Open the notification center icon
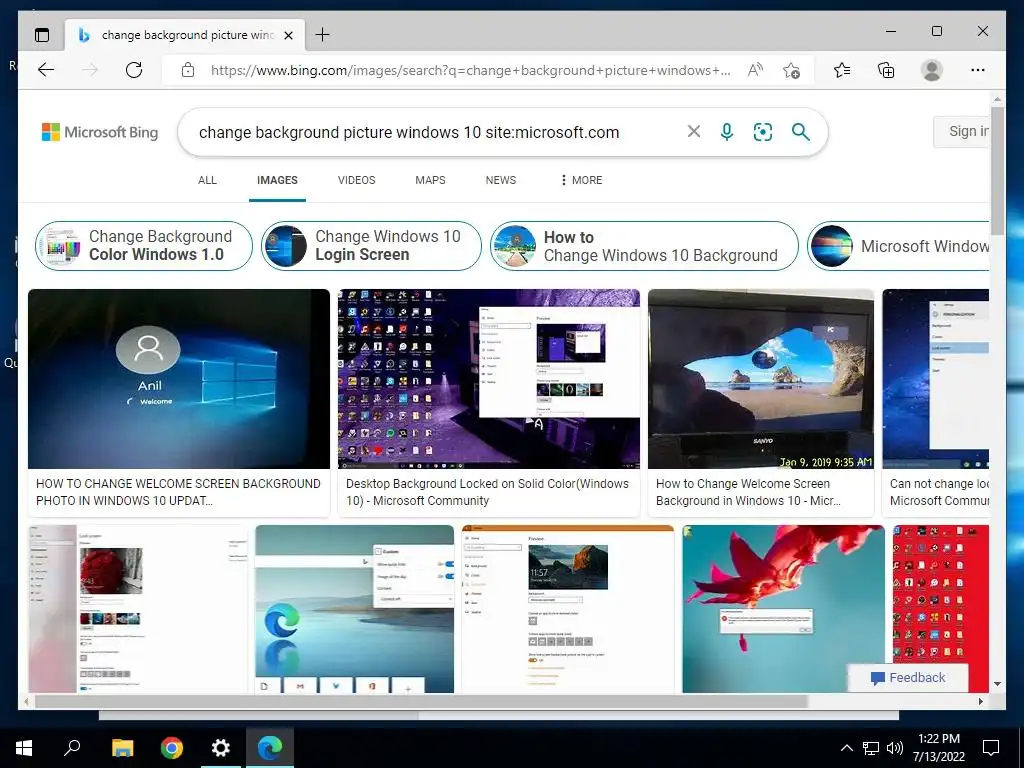 [991, 748]
